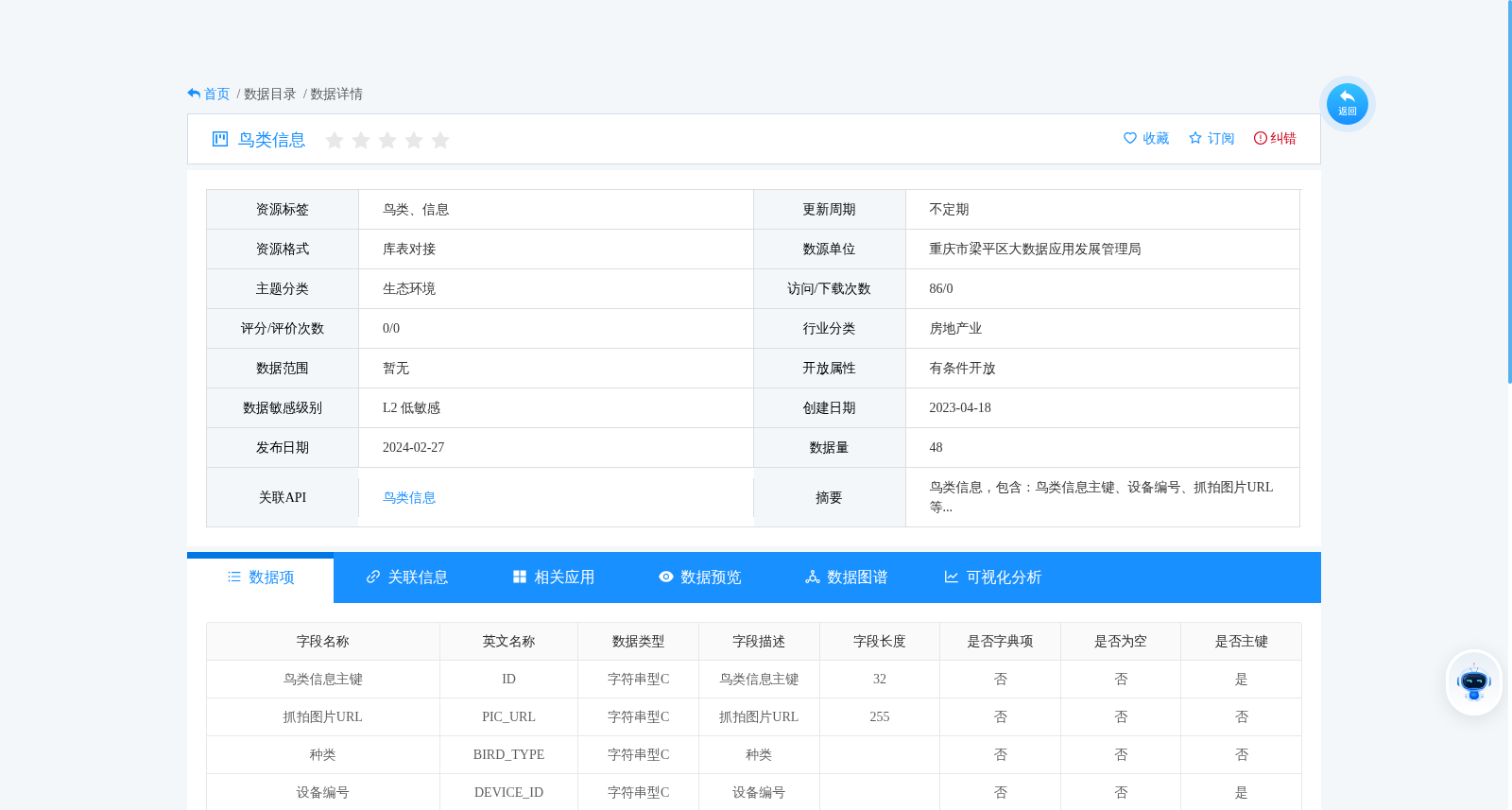This screenshot has width=1512, height=810.
Task: Click the 是否主键 column header
Action: (x=1241, y=641)
